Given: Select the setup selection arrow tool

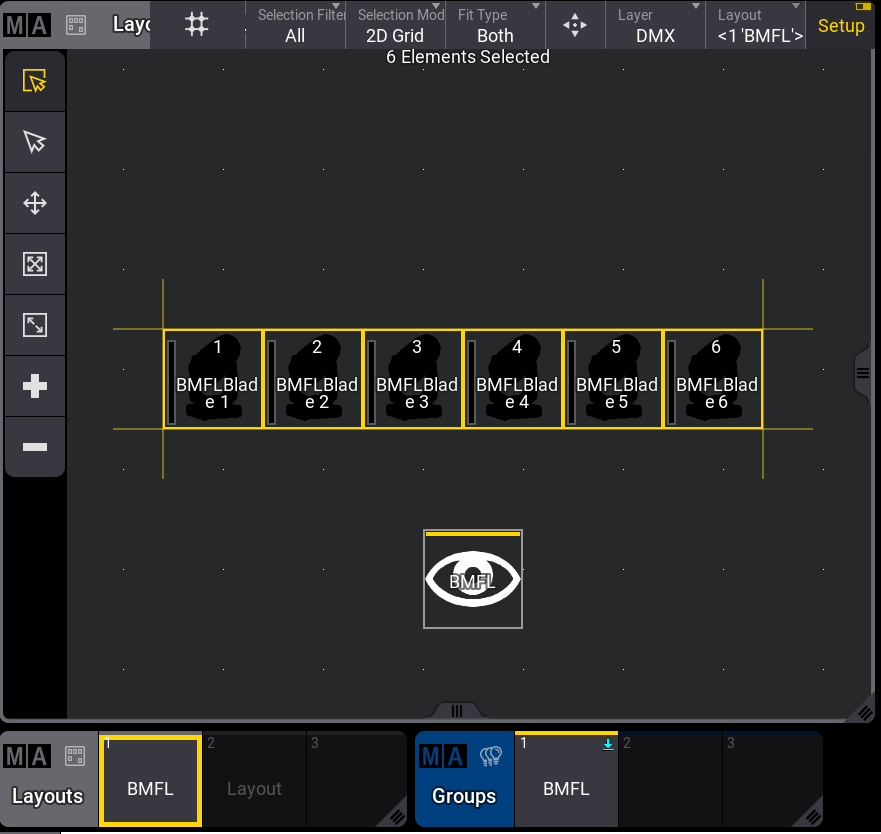Looking at the screenshot, I should click(35, 81).
